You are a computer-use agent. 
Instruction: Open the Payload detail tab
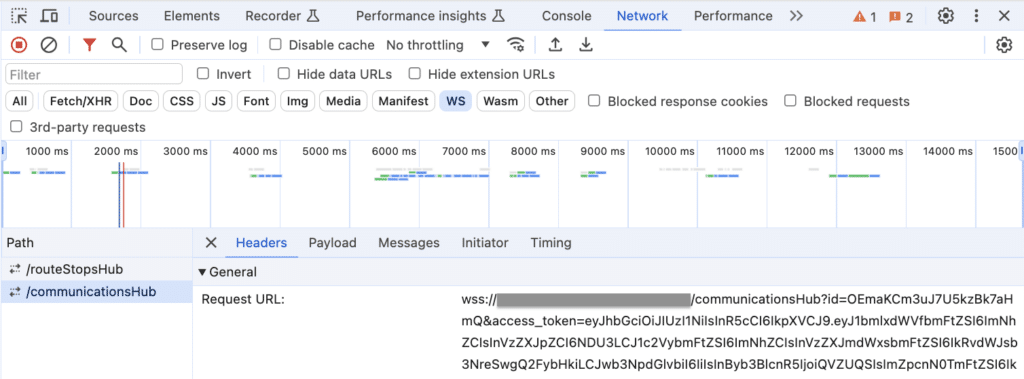[x=332, y=243]
